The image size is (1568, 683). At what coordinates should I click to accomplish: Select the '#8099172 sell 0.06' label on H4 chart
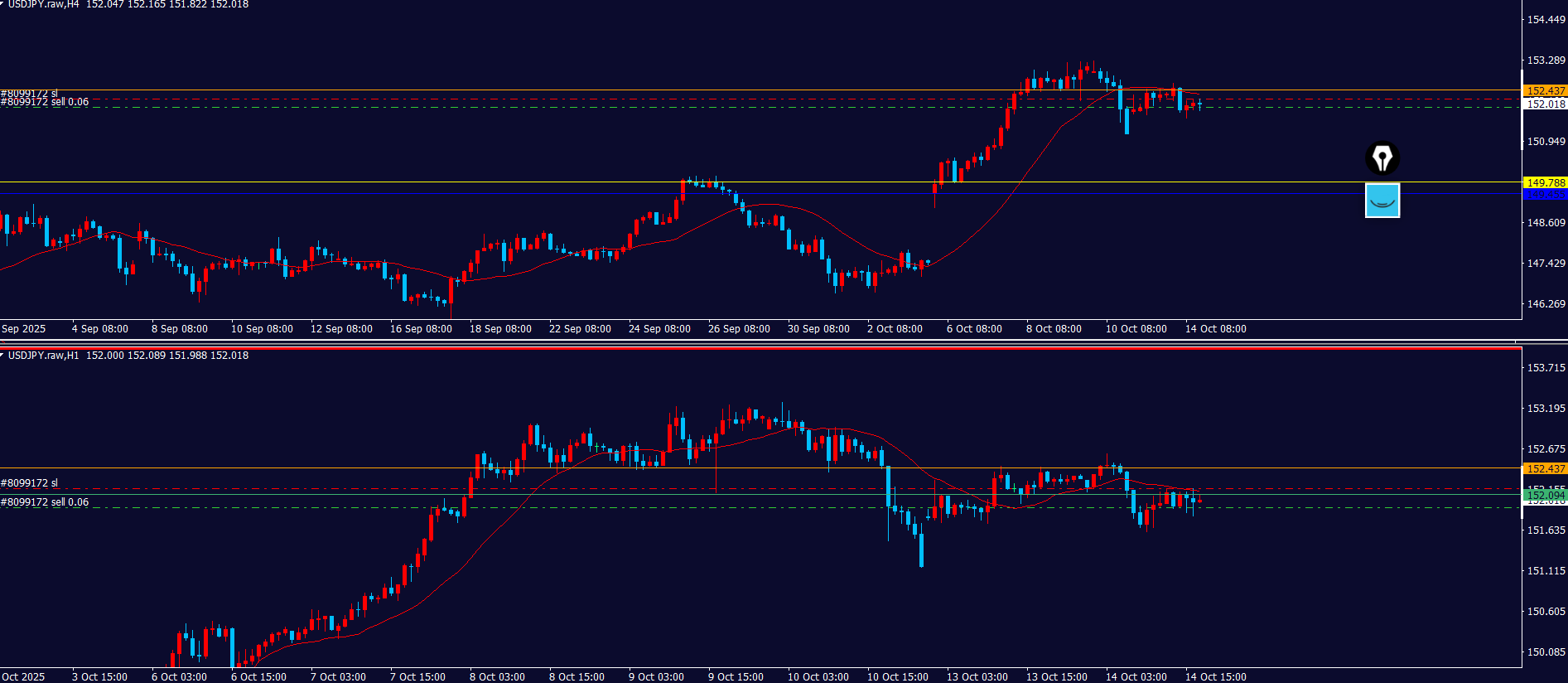(45, 103)
